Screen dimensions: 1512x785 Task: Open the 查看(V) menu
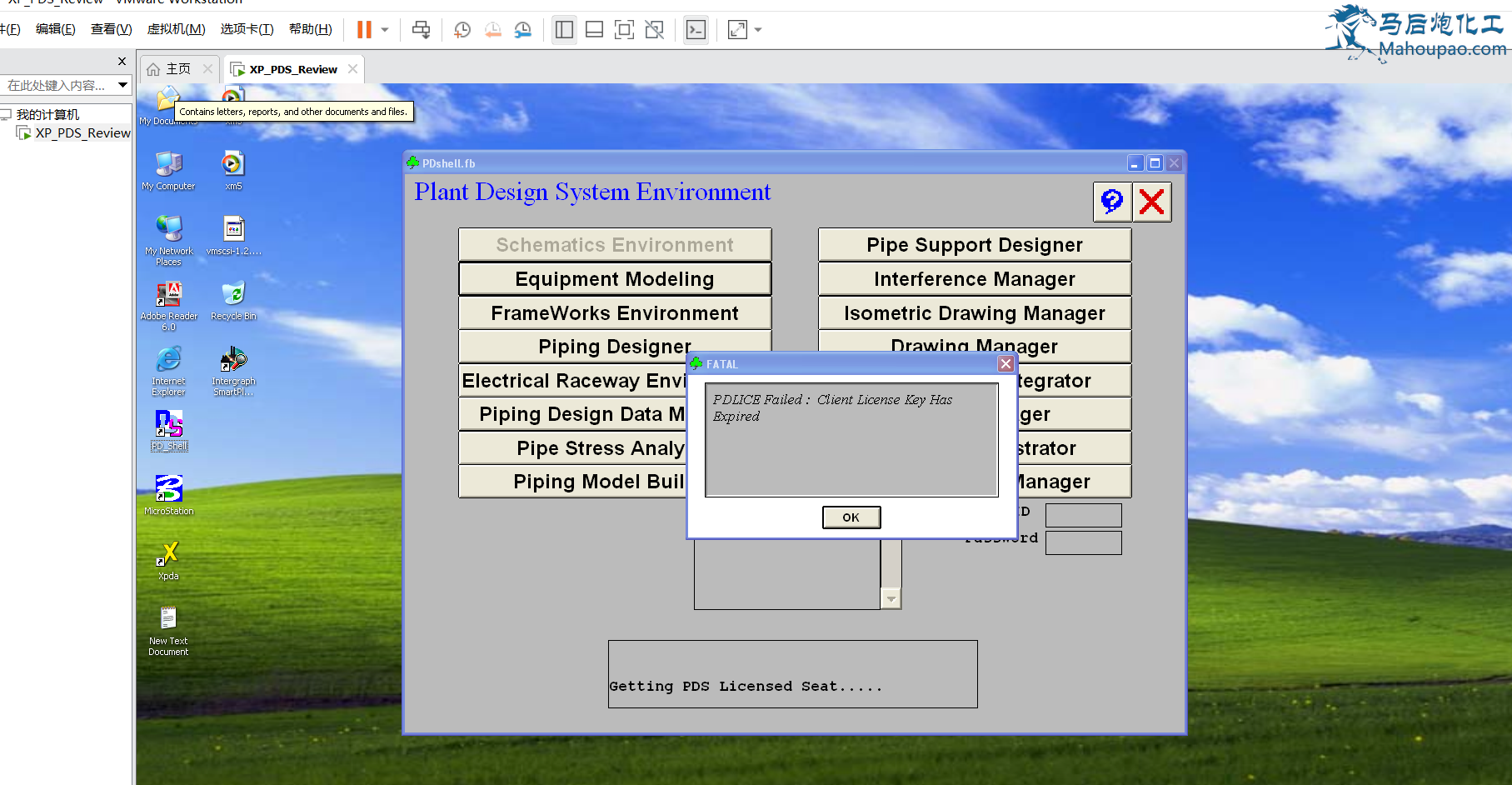[111, 29]
